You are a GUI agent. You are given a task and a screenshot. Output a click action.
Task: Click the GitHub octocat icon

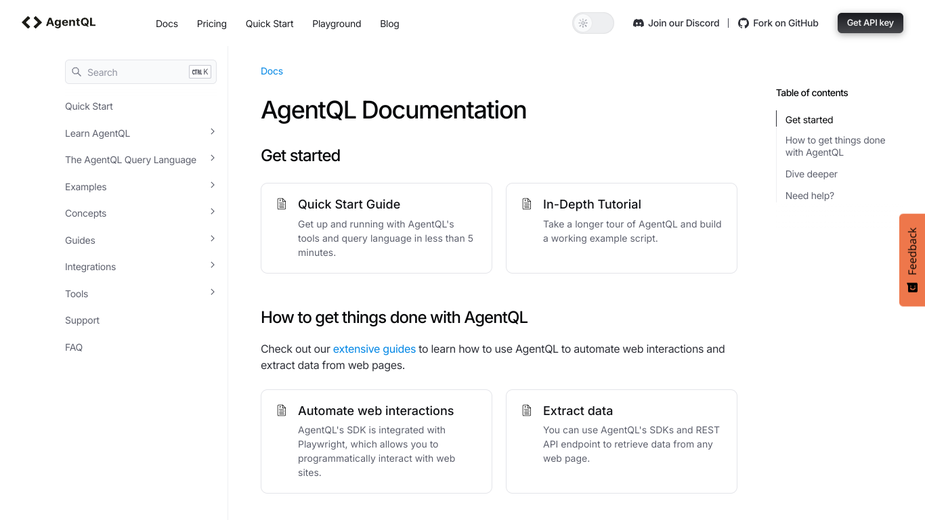[x=743, y=23]
